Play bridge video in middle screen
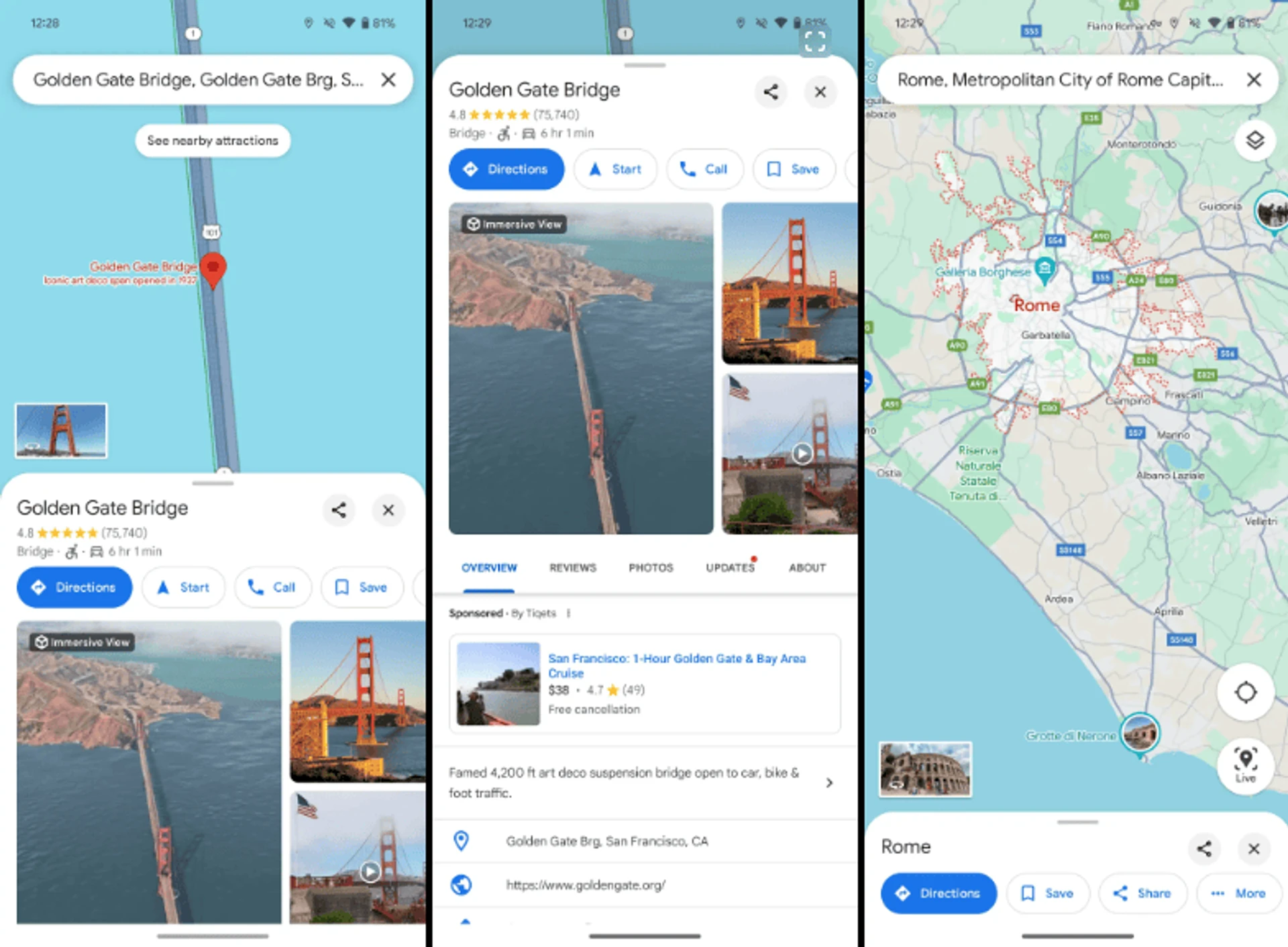Viewport: 1288px width, 947px height. [x=802, y=454]
